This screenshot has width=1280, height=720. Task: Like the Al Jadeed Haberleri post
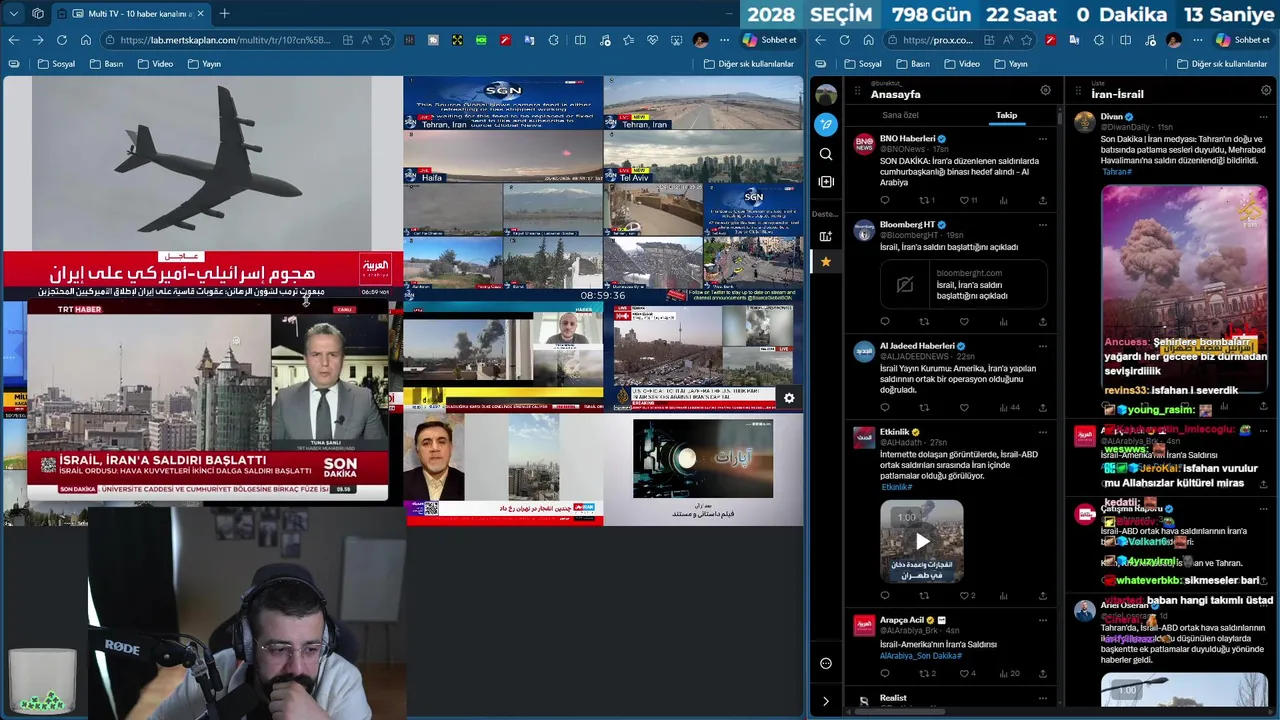[x=964, y=408]
